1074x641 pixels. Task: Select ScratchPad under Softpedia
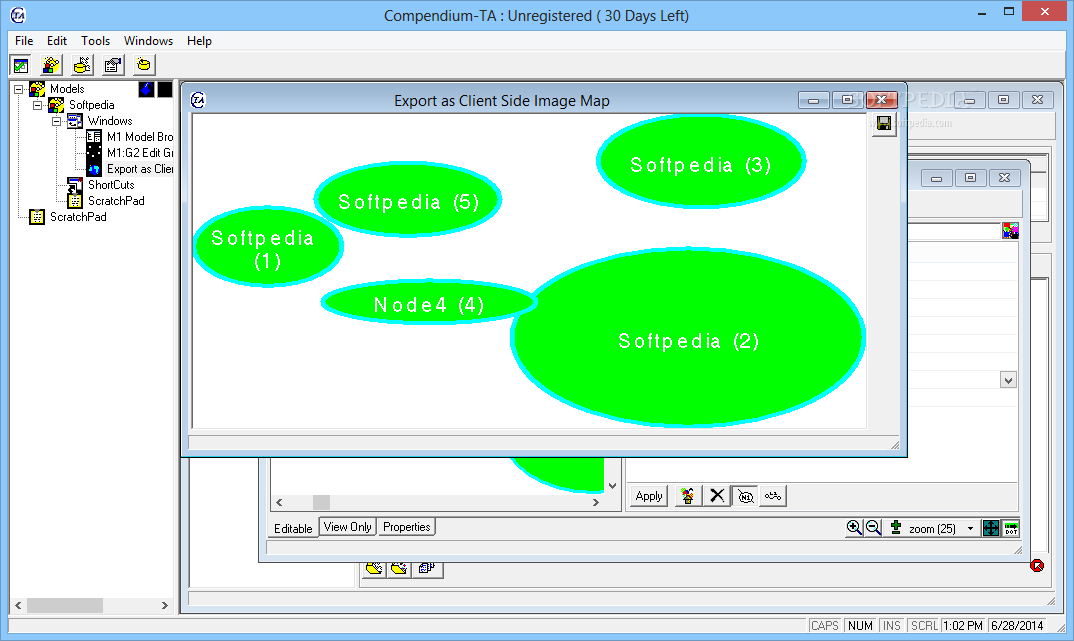116,201
